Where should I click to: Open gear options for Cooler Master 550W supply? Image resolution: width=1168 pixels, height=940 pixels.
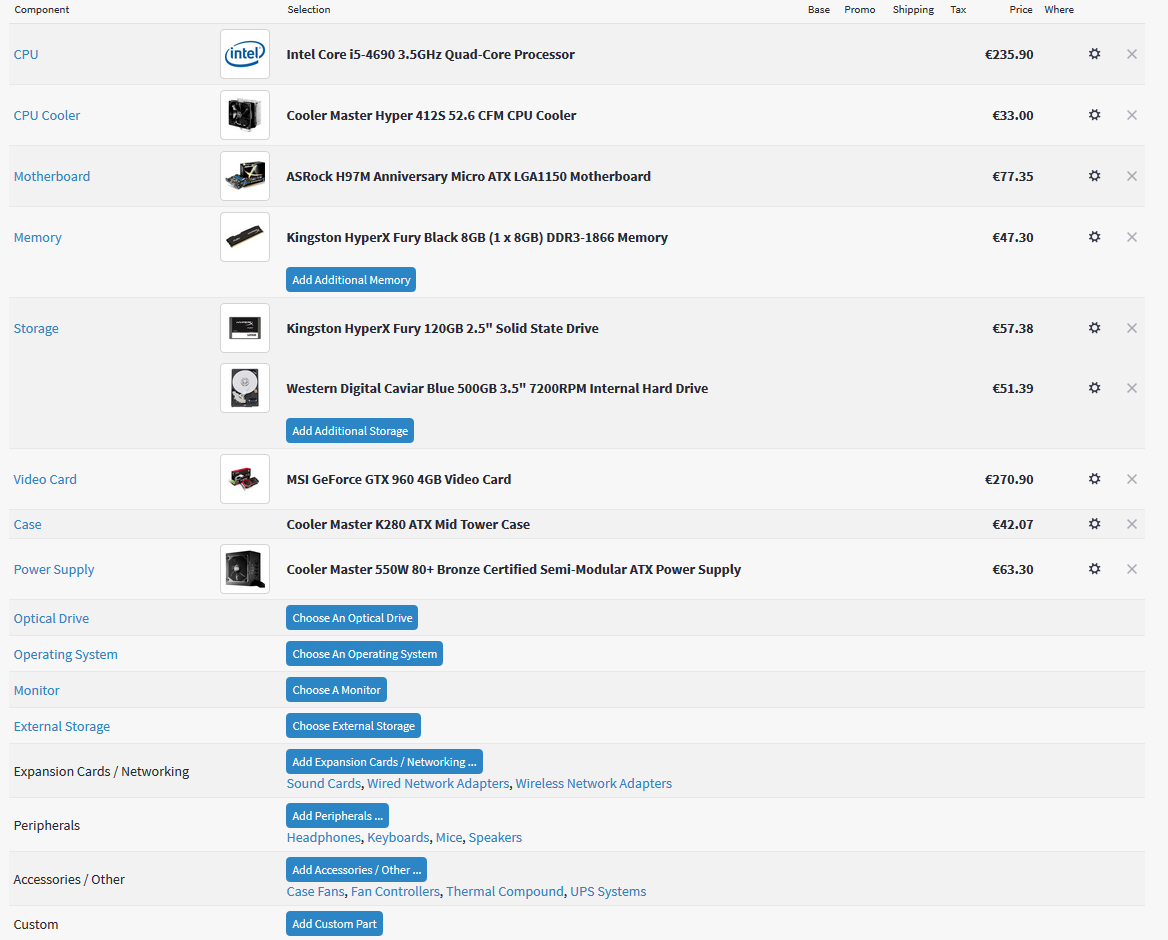coord(1094,569)
